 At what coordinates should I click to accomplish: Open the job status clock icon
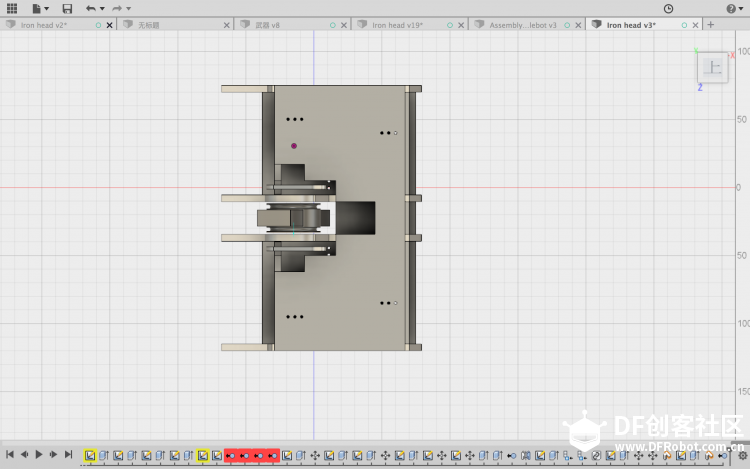[x=668, y=9]
